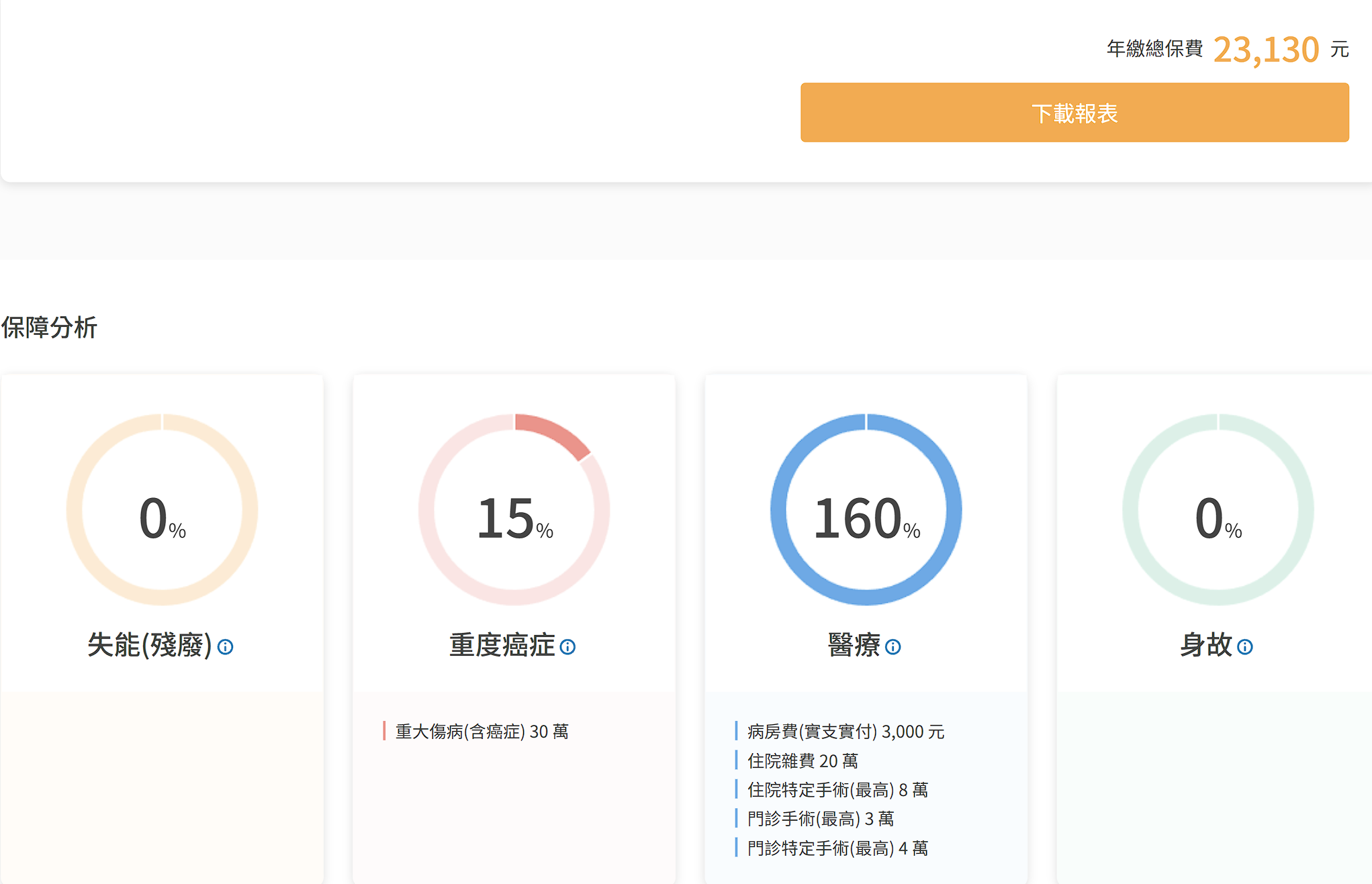Click the 0% disability donut chart
Viewport: 1372px width, 884px height.
point(162,510)
